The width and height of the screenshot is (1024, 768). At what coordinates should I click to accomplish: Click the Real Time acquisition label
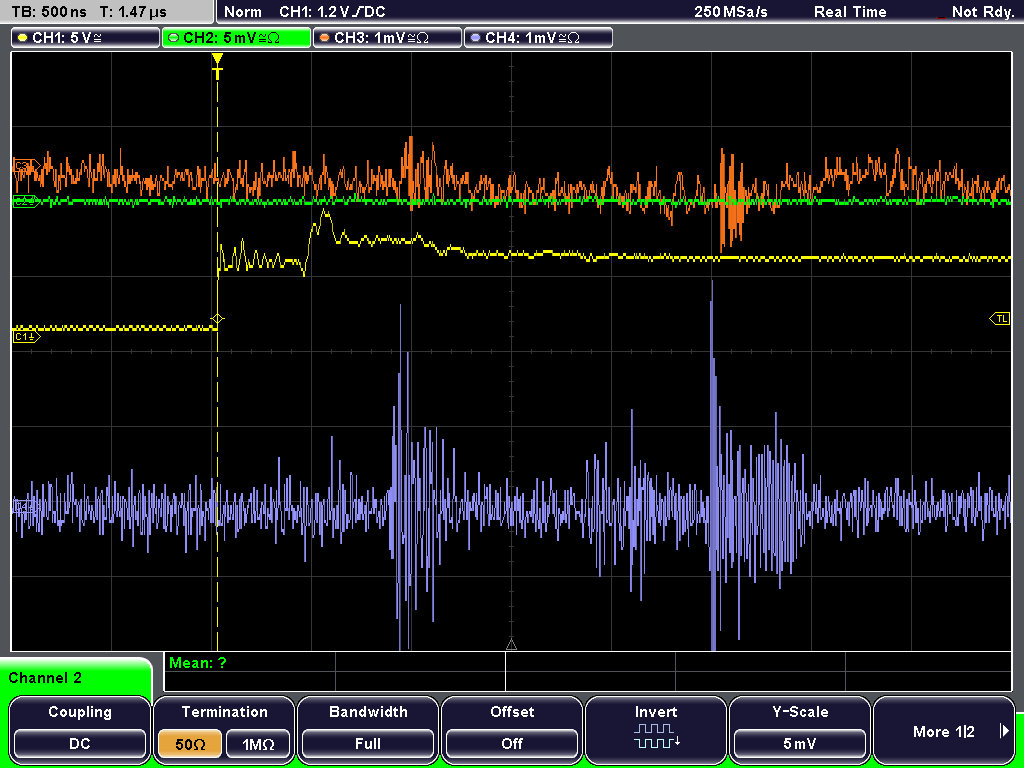(850, 12)
